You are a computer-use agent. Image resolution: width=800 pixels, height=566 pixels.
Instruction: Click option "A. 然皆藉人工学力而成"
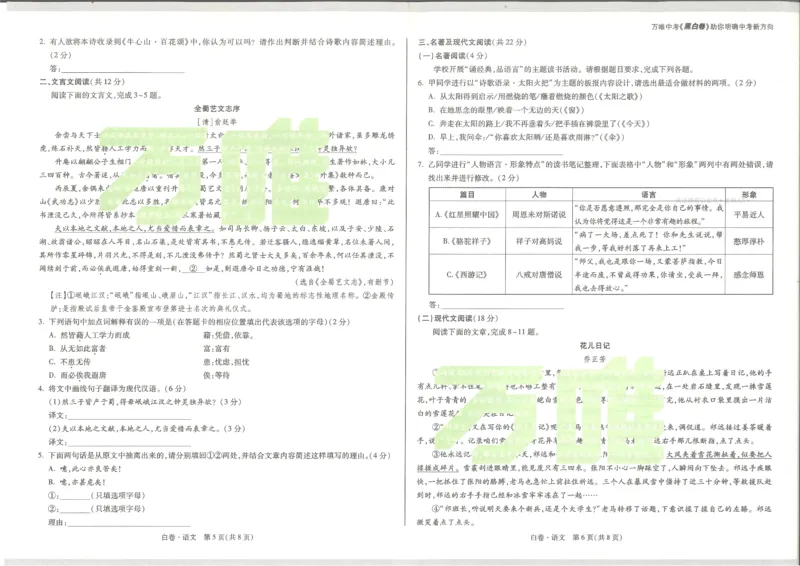(89, 335)
